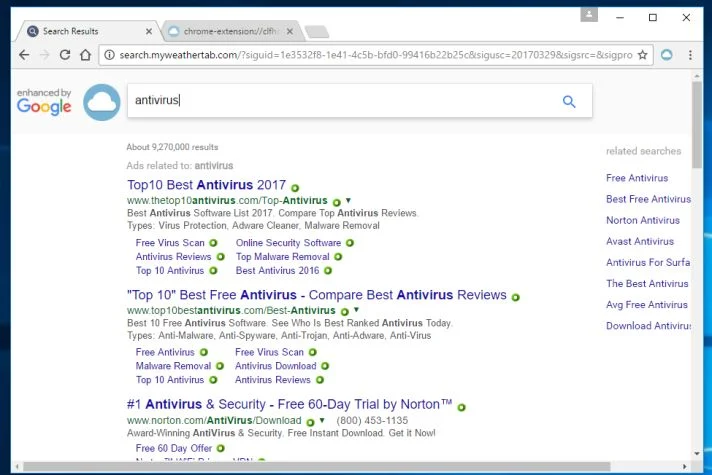
Task: Bookmark this page with the star
Action: tap(643, 55)
